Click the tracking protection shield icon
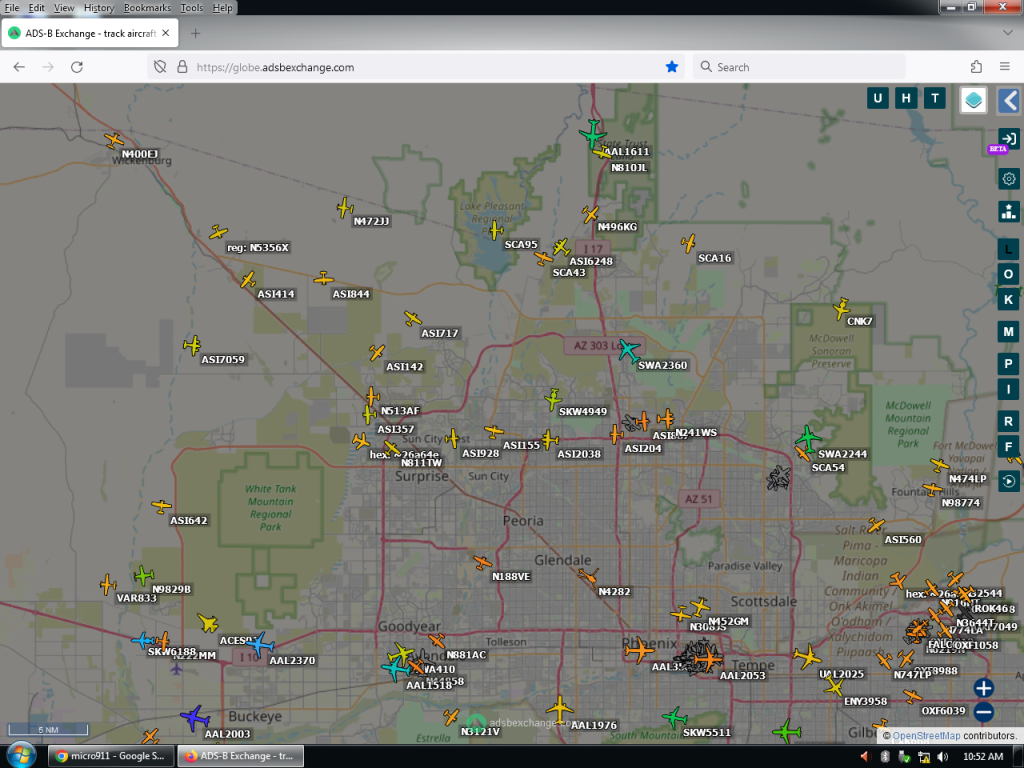Screen dimensions: 1024x768 point(160,67)
